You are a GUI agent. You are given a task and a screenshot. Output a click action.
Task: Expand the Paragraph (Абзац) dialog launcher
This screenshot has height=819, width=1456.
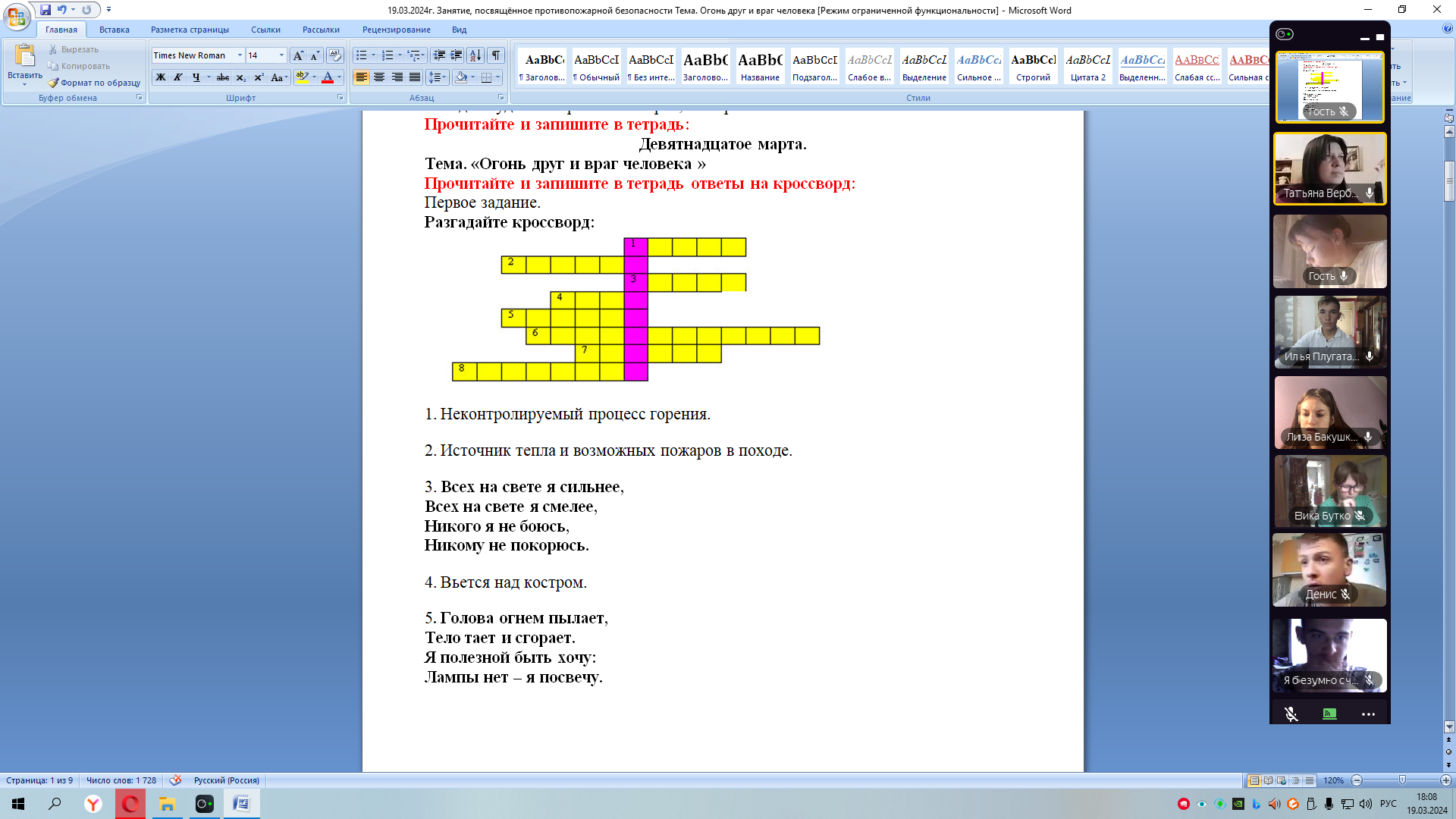coord(501,98)
